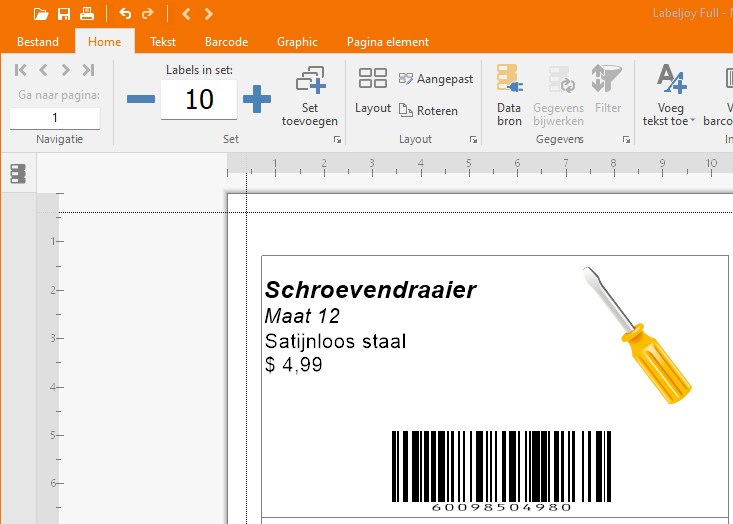Go back with the left chevron in title bar
733x524 pixels.
186,14
